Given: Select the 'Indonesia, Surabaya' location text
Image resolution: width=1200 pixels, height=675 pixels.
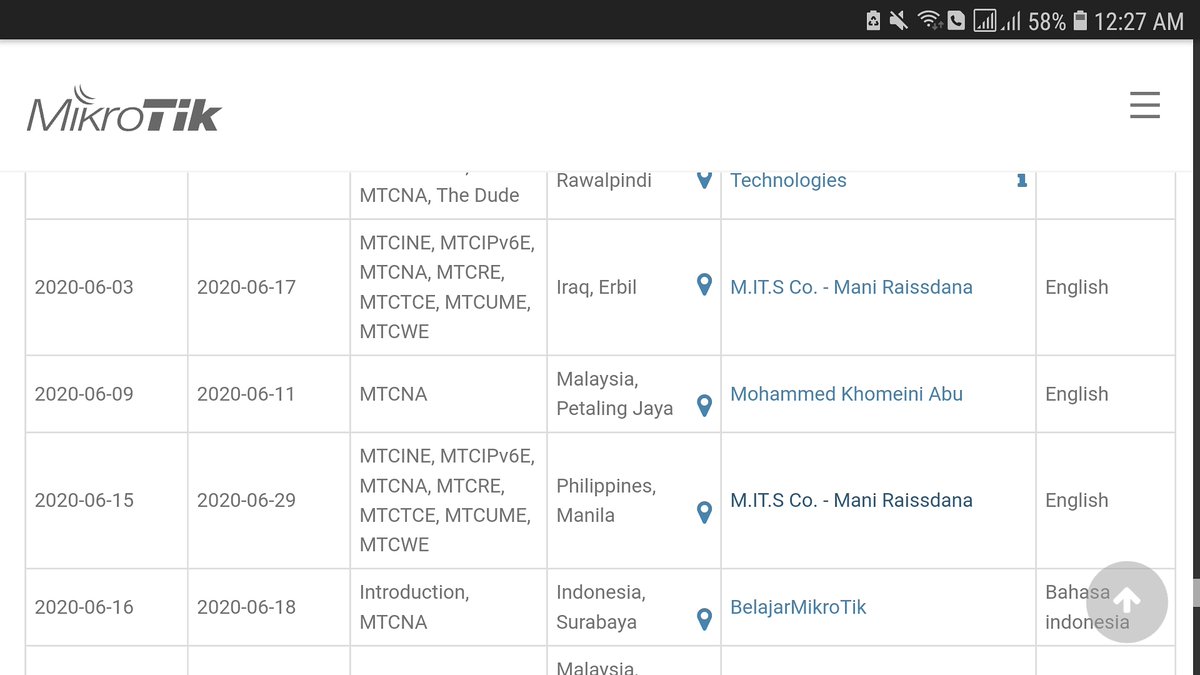Looking at the screenshot, I should [x=601, y=607].
